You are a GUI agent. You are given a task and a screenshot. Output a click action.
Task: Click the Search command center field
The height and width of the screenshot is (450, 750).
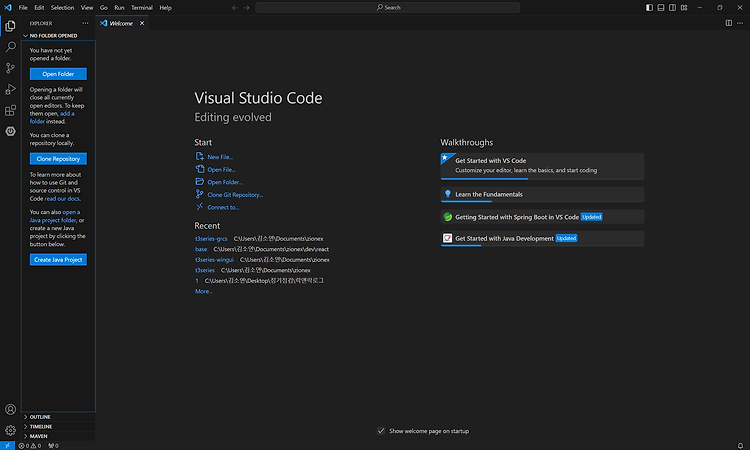click(388, 8)
